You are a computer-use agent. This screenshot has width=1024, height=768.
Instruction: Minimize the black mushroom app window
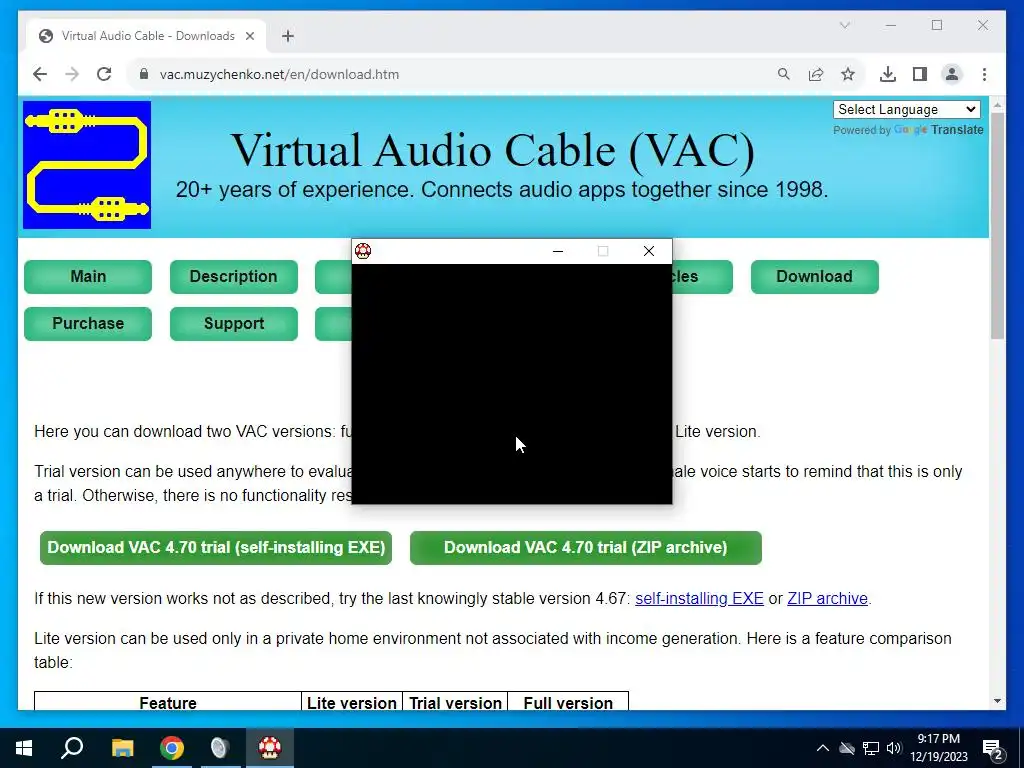pos(558,251)
